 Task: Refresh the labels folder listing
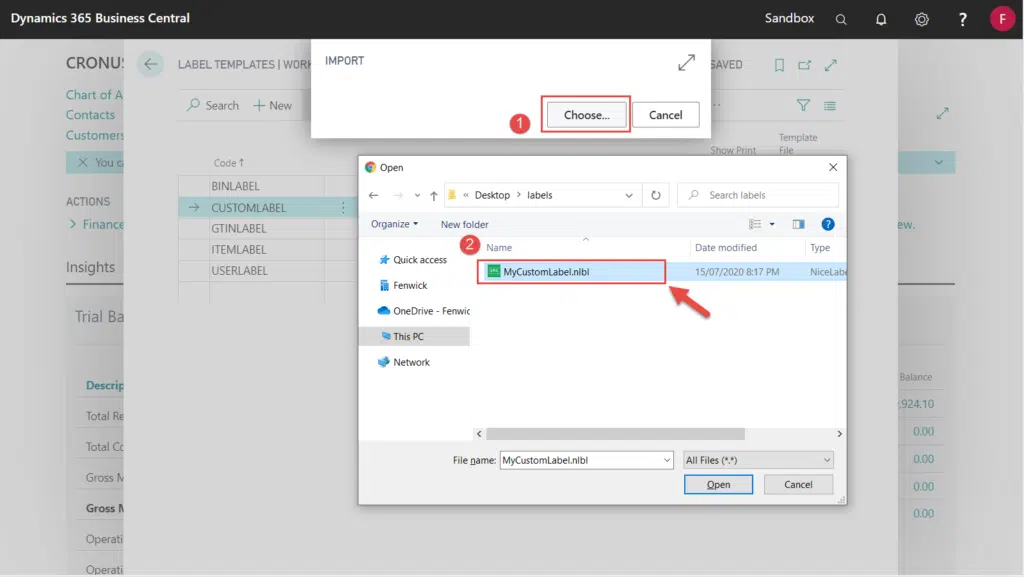(656, 195)
